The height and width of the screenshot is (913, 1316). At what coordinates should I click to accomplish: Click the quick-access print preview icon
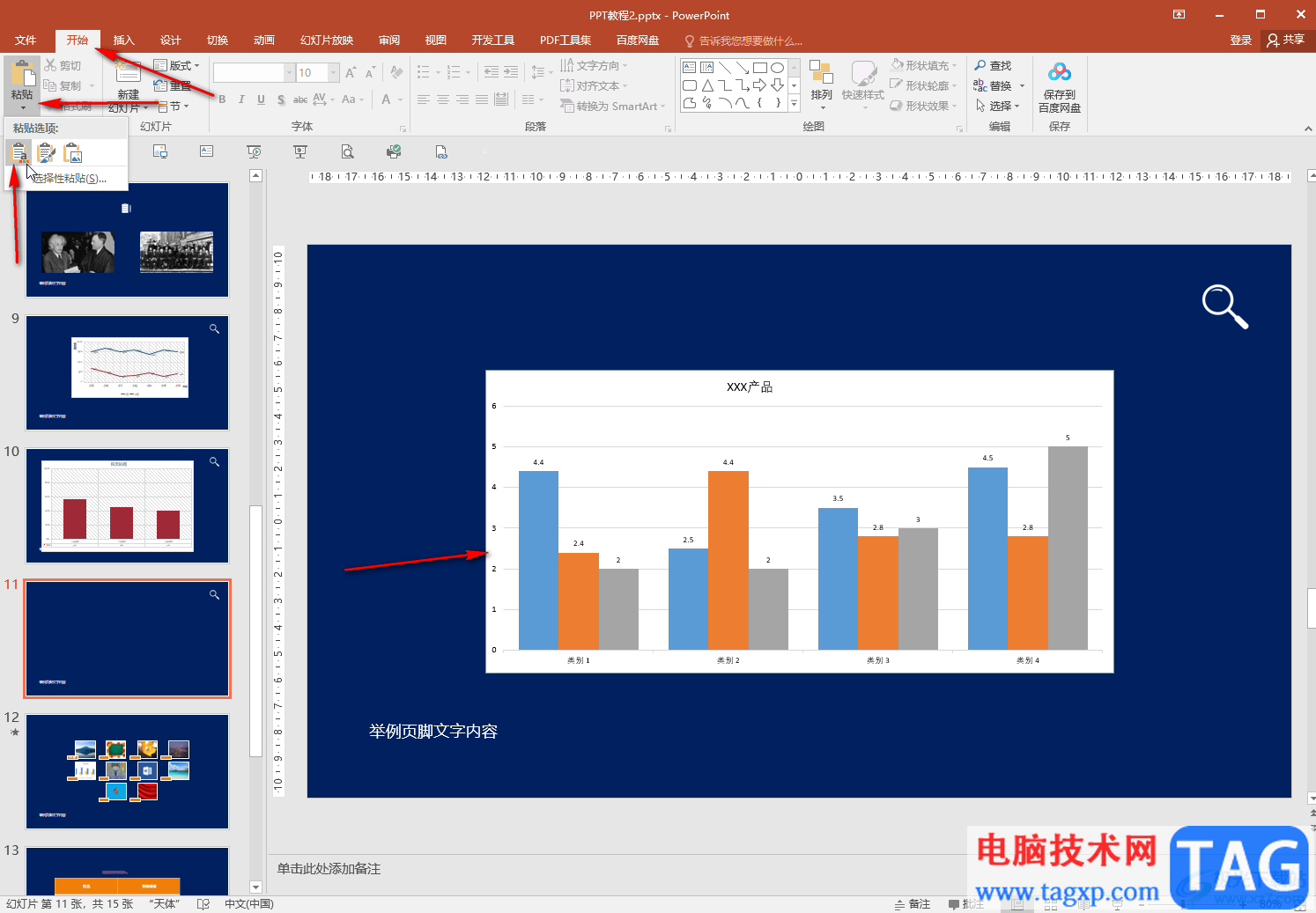[348, 151]
